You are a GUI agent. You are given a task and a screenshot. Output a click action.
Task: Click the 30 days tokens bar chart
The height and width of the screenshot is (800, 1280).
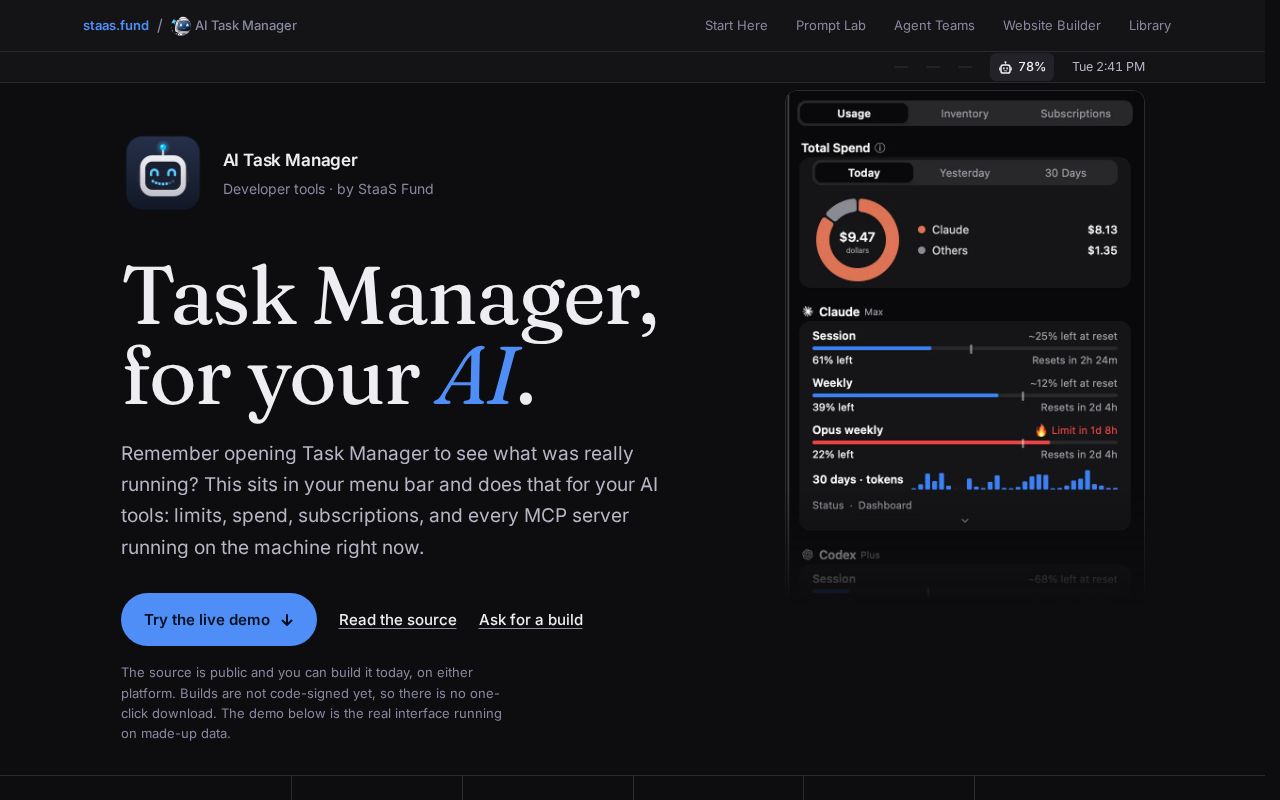click(1015, 480)
